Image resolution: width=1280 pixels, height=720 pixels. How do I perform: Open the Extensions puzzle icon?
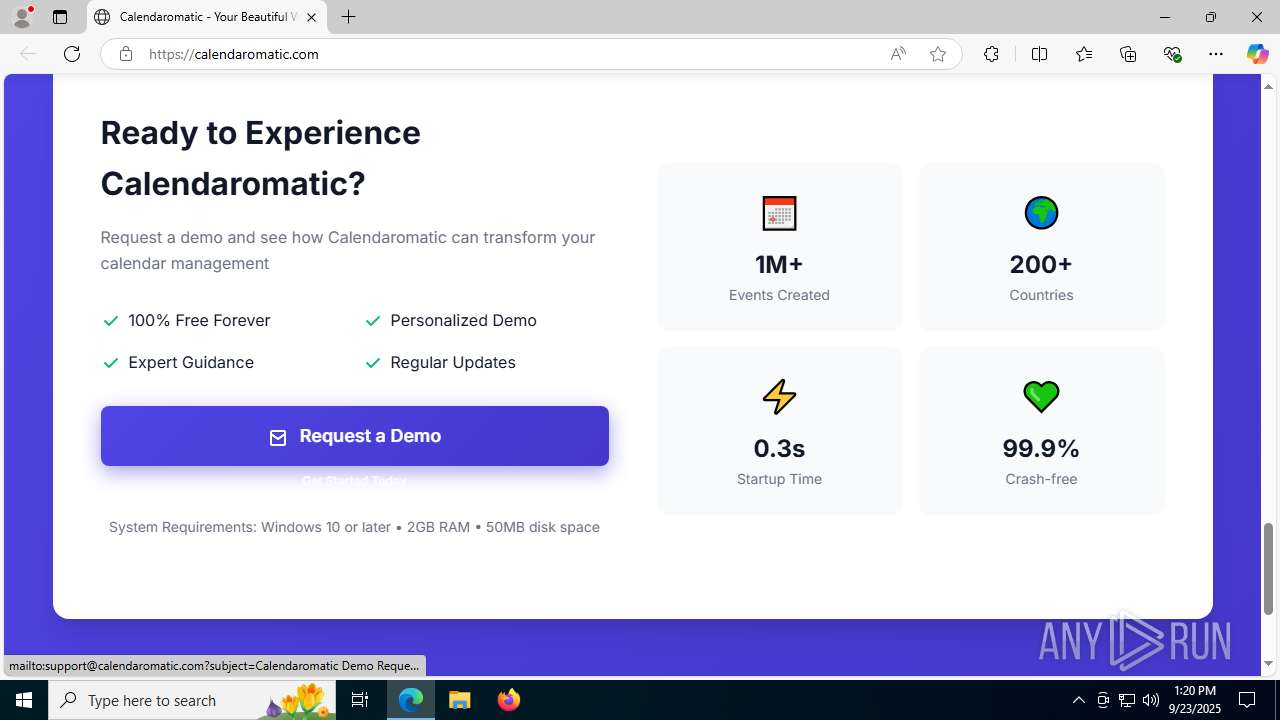click(x=991, y=54)
